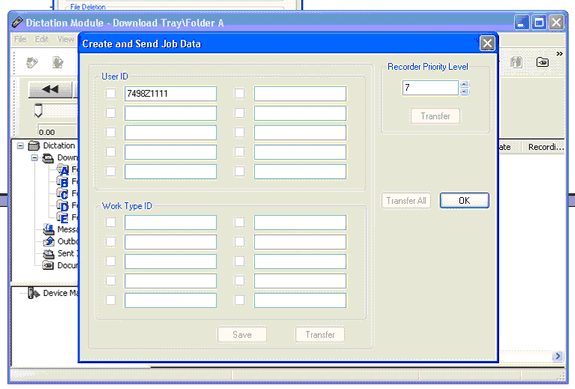This screenshot has height=389, width=575.
Task: Select the Folder A icon in tree
Action: (63, 170)
